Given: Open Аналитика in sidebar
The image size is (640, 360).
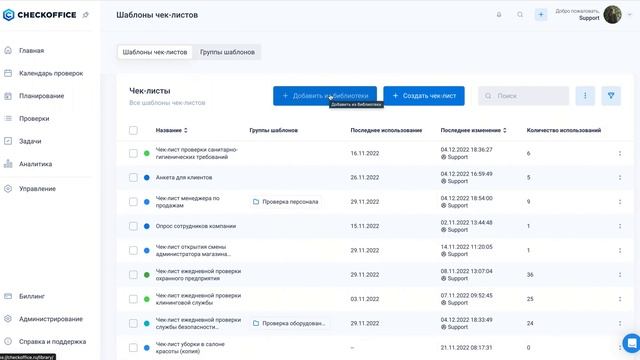Looking at the screenshot, I should click(36, 164).
